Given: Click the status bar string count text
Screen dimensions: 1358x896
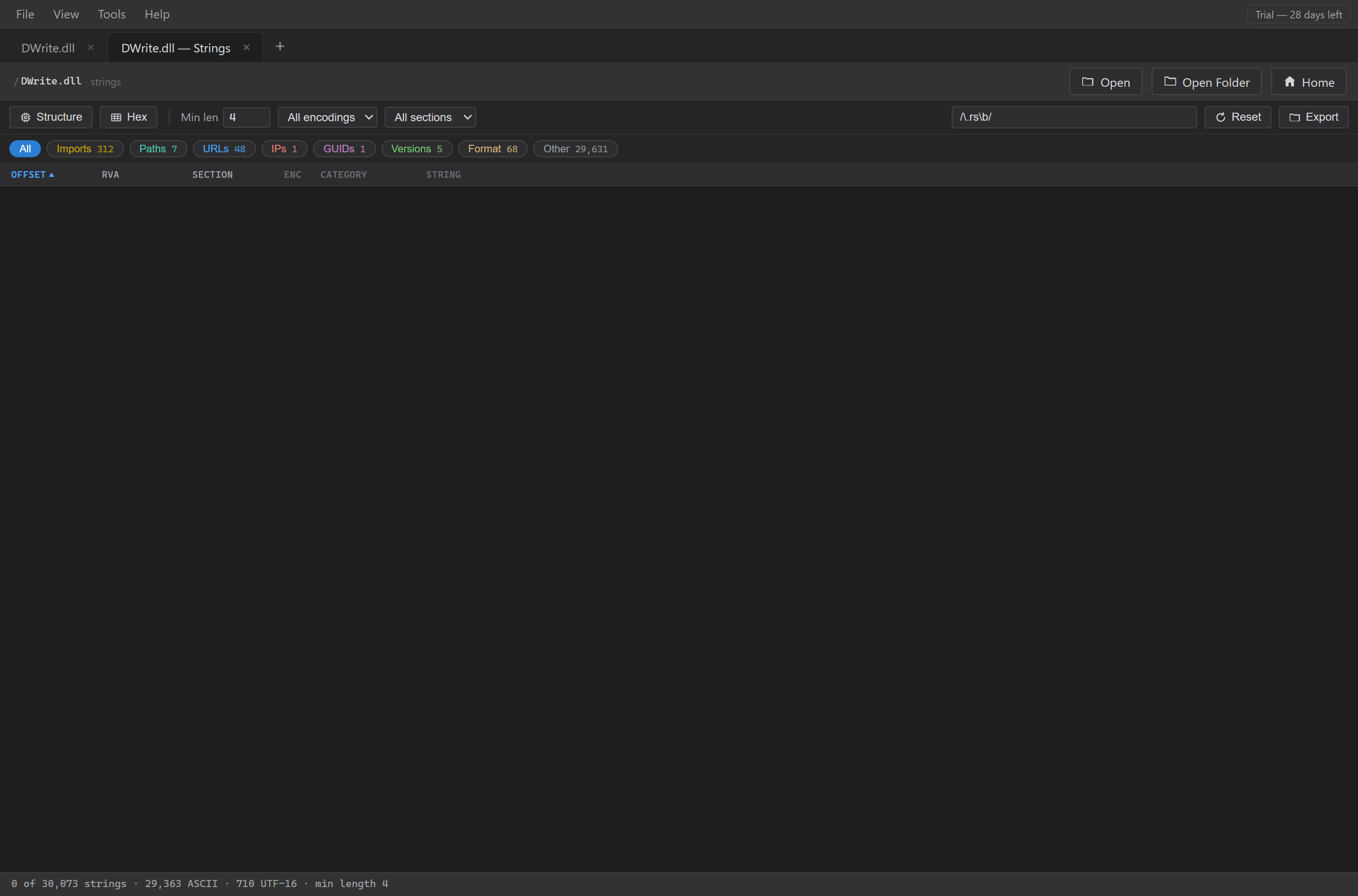Looking at the screenshot, I should tap(199, 883).
